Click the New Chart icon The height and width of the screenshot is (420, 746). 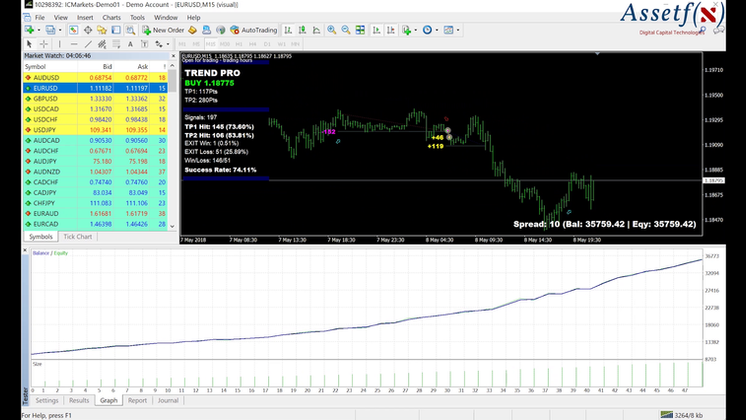coord(29,30)
